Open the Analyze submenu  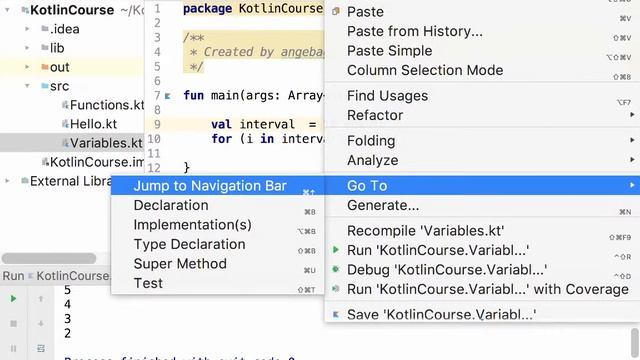(482, 160)
